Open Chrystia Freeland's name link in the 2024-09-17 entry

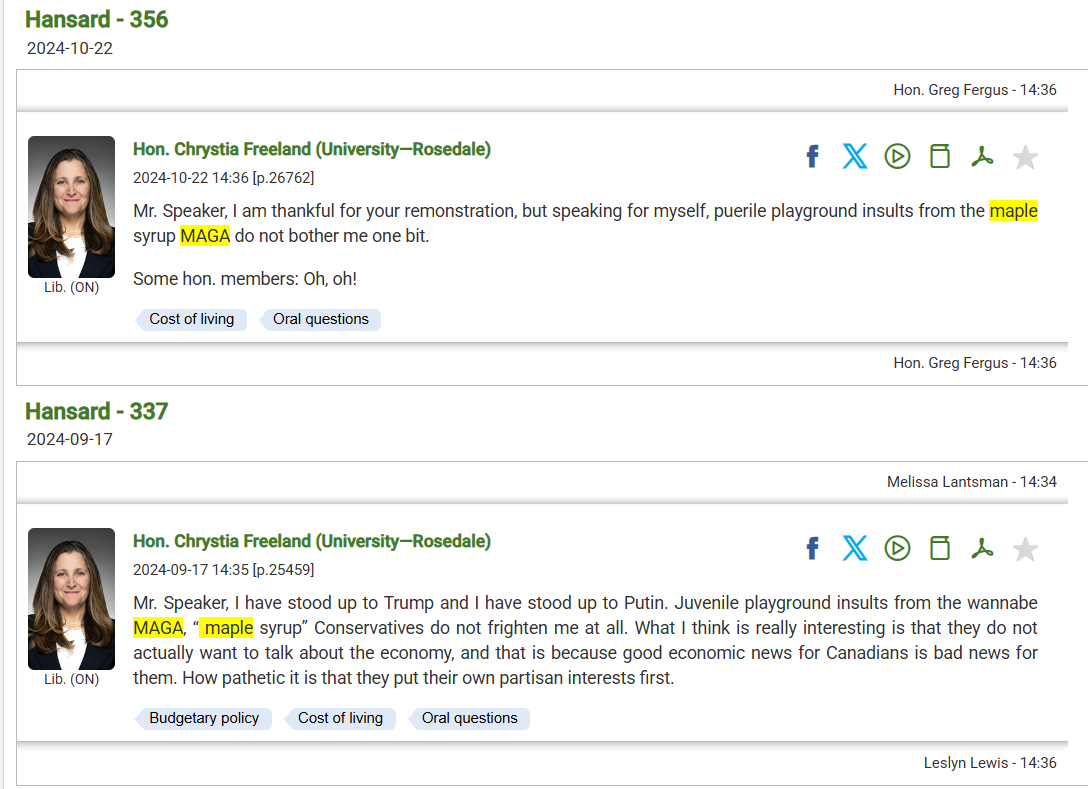312,541
